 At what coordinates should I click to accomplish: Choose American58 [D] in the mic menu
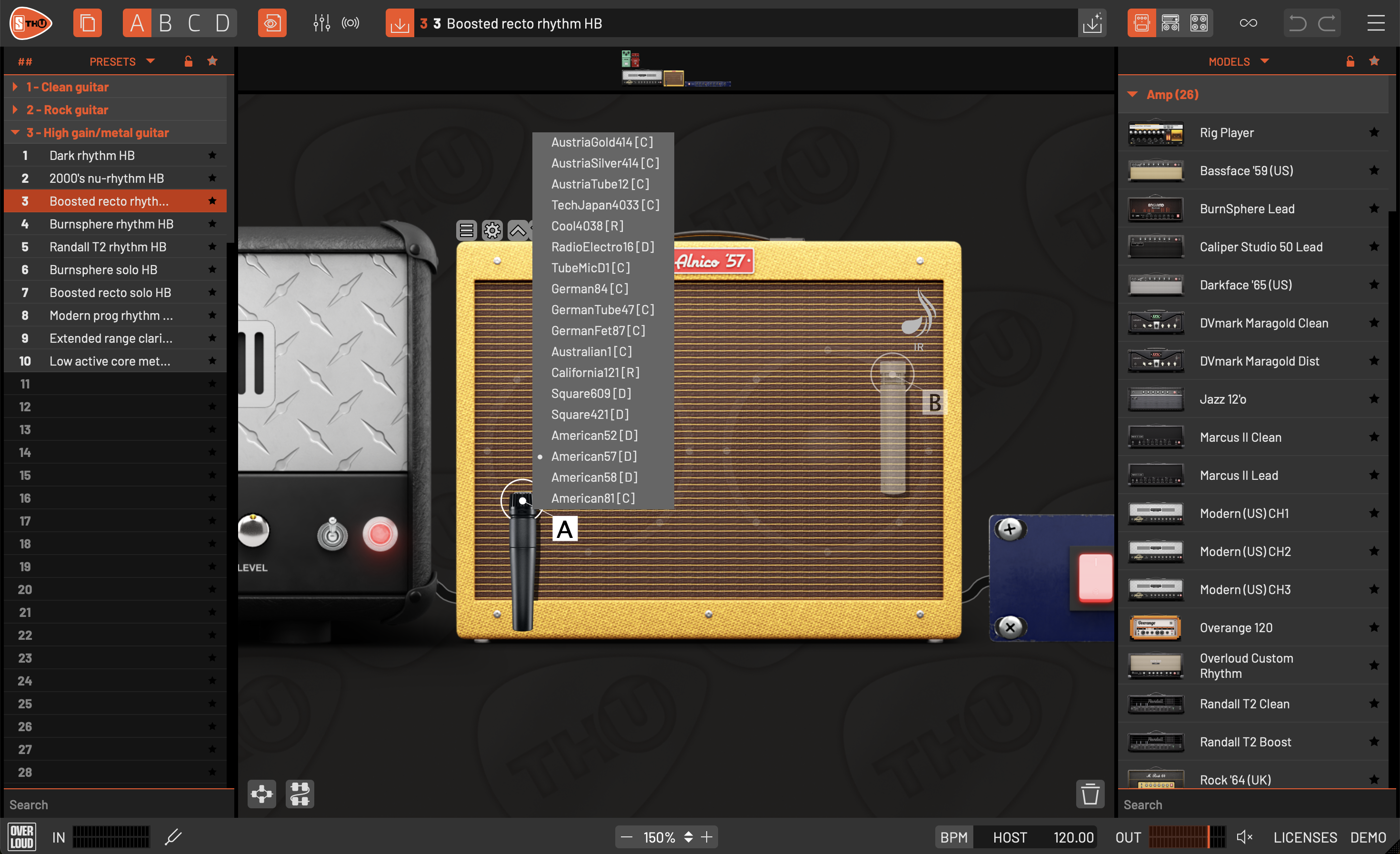[x=594, y=477]
